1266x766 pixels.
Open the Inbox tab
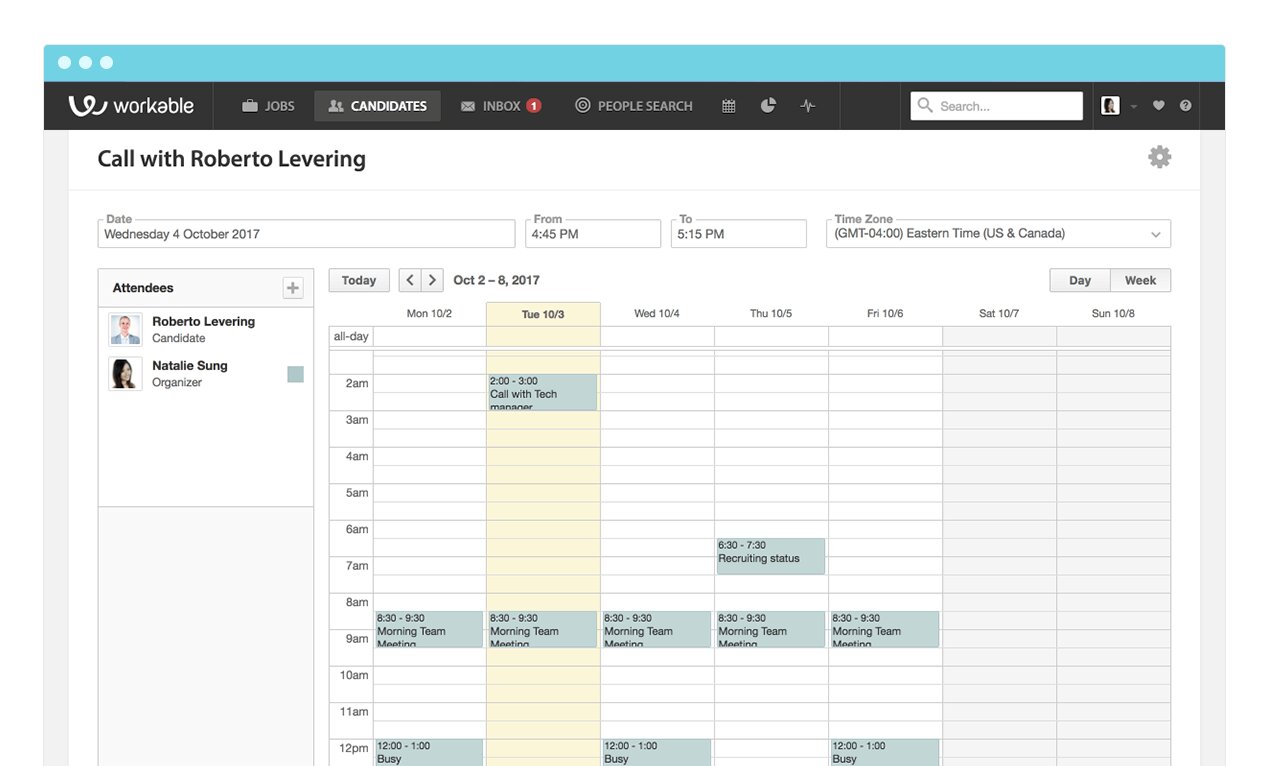[500, 106]
